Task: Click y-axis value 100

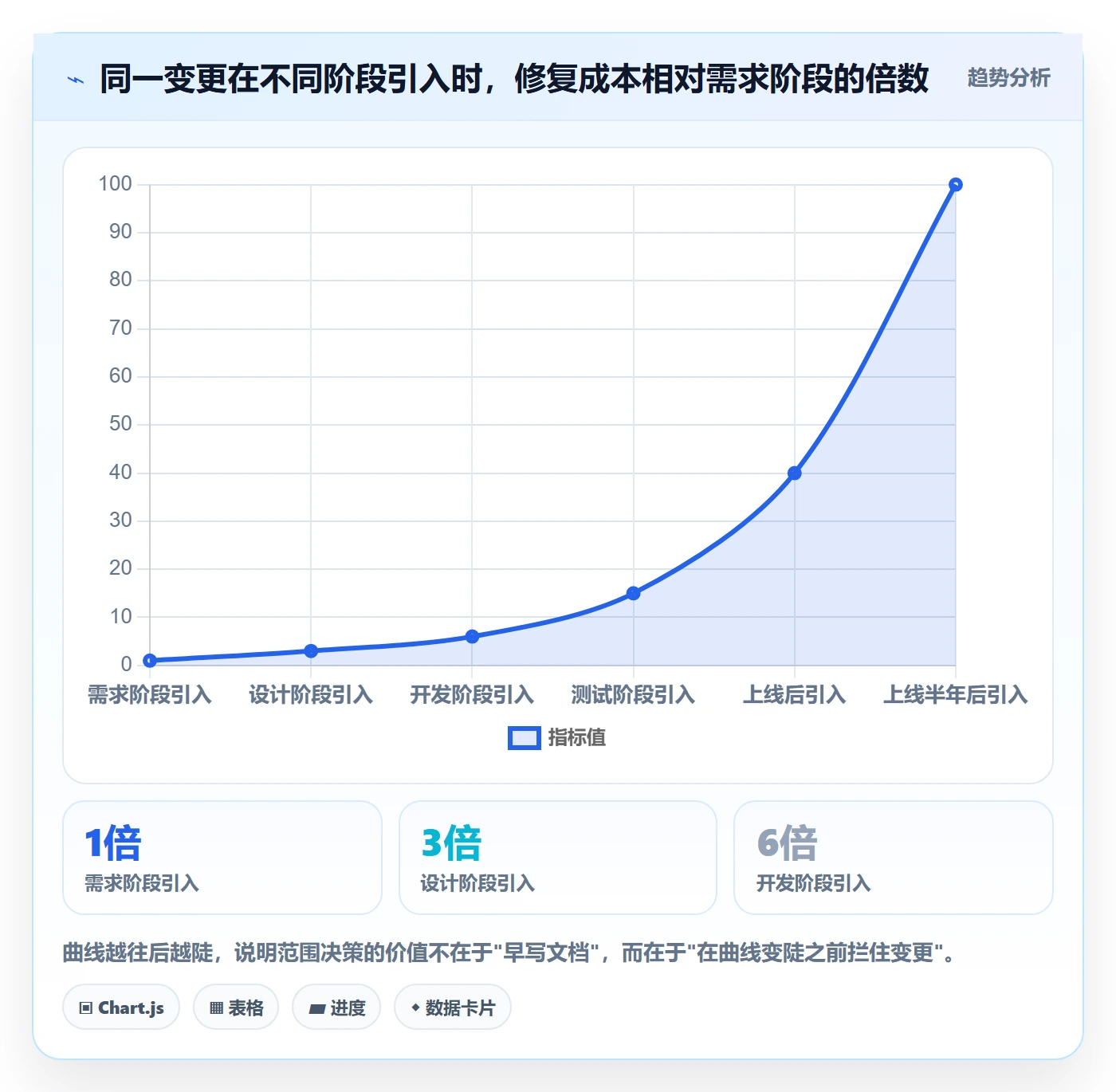Action: pyautogui.click(x=115, y=184)
